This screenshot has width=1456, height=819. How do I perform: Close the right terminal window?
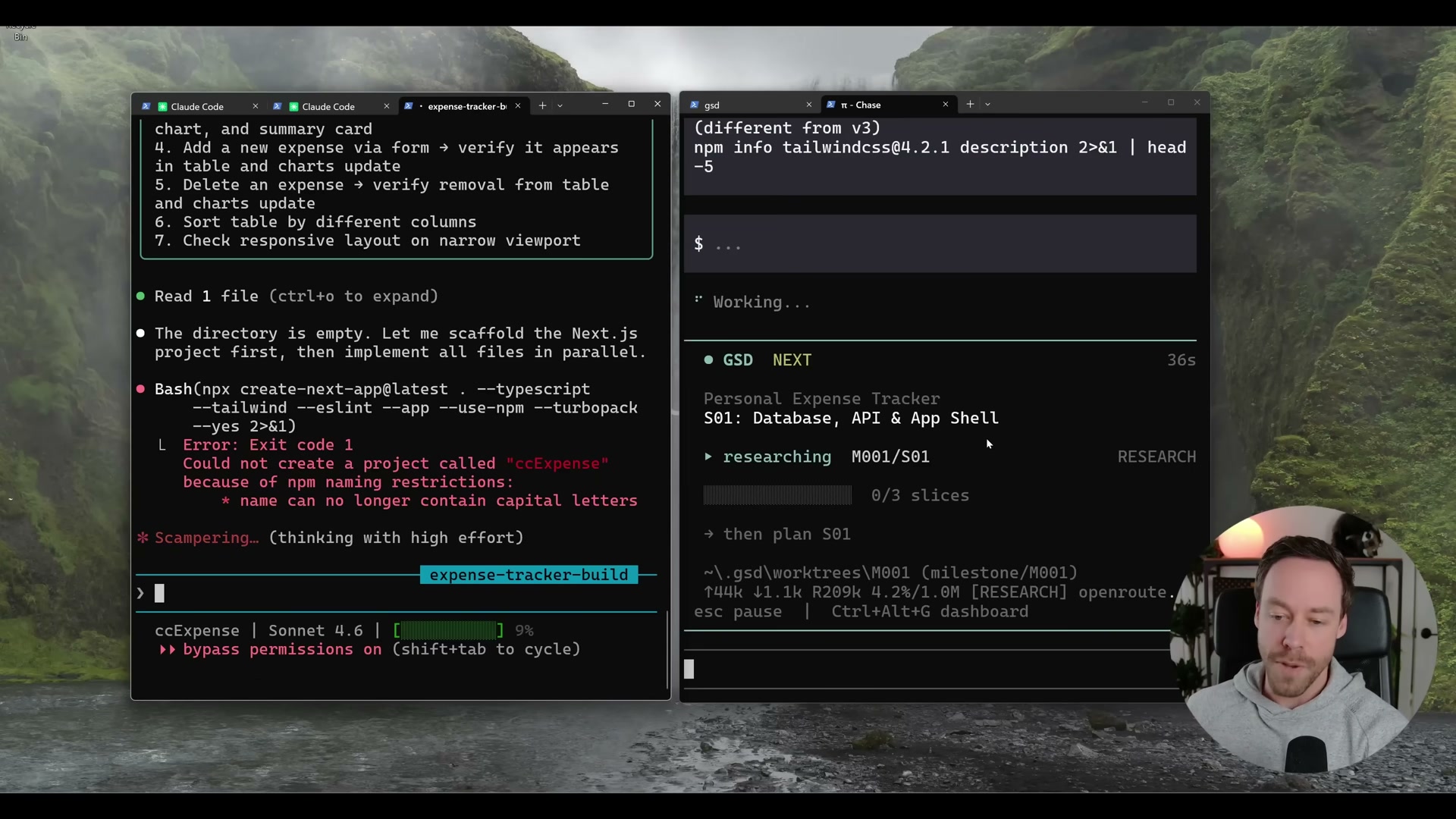1197,102
